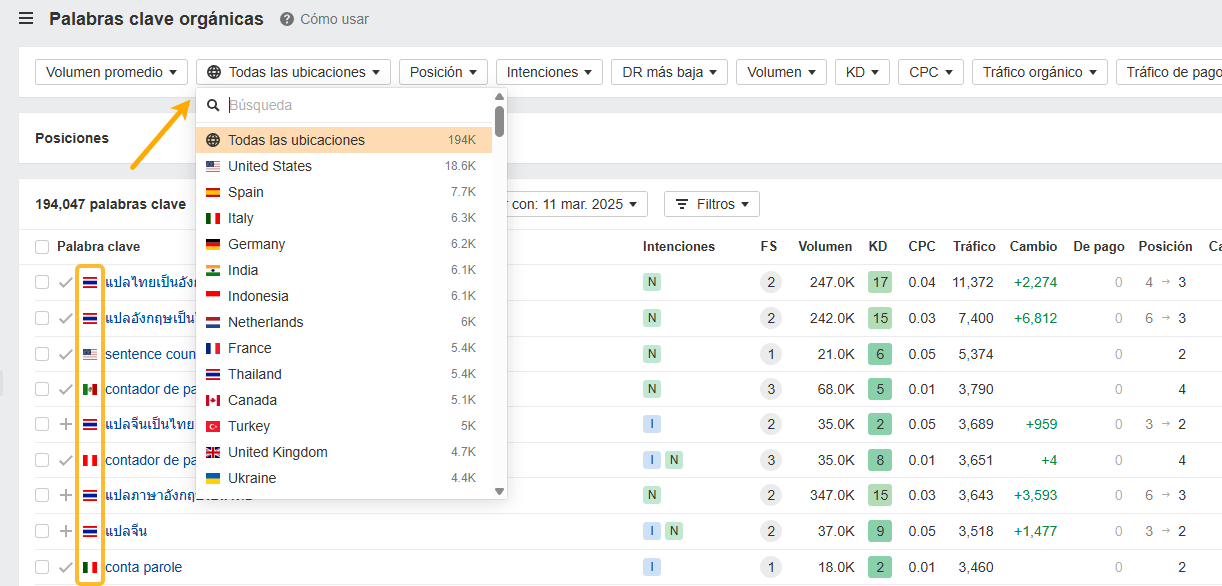
Task: Open the conta parole keyword link
Action: click(143, 567)
